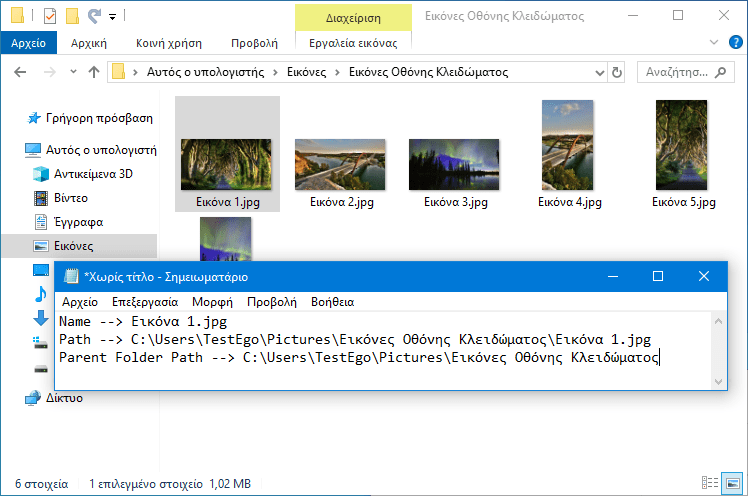
Task: Open the Μορφή menu in Notepad
Action: tap(212, 301)
